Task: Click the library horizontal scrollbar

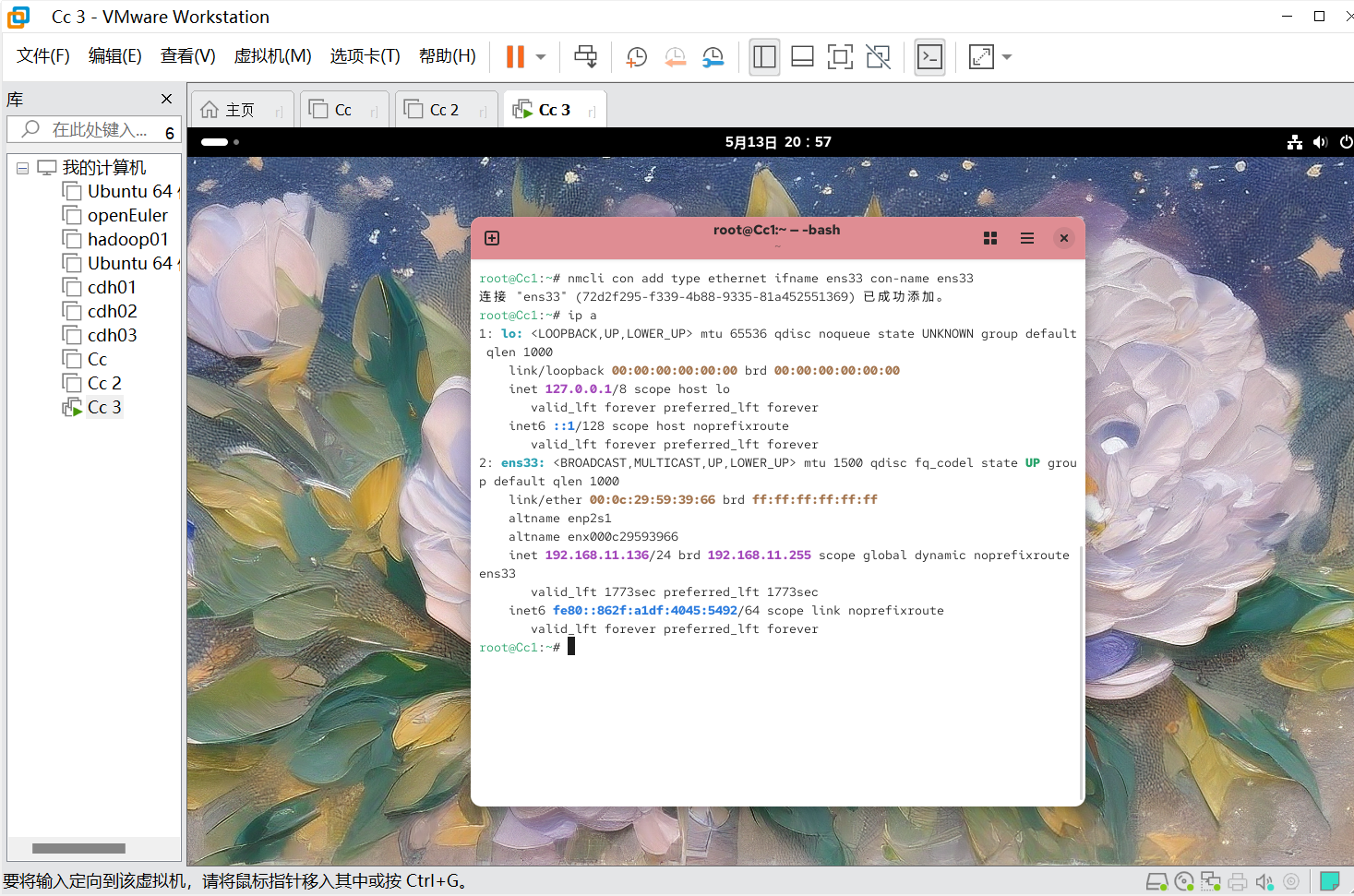Action: [x=78, y=848]
